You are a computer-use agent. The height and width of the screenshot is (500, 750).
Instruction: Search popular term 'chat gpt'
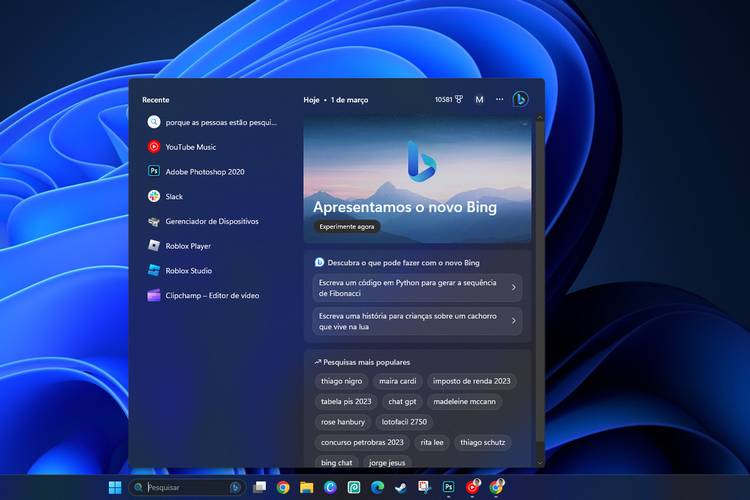click(x=402, y=401)
